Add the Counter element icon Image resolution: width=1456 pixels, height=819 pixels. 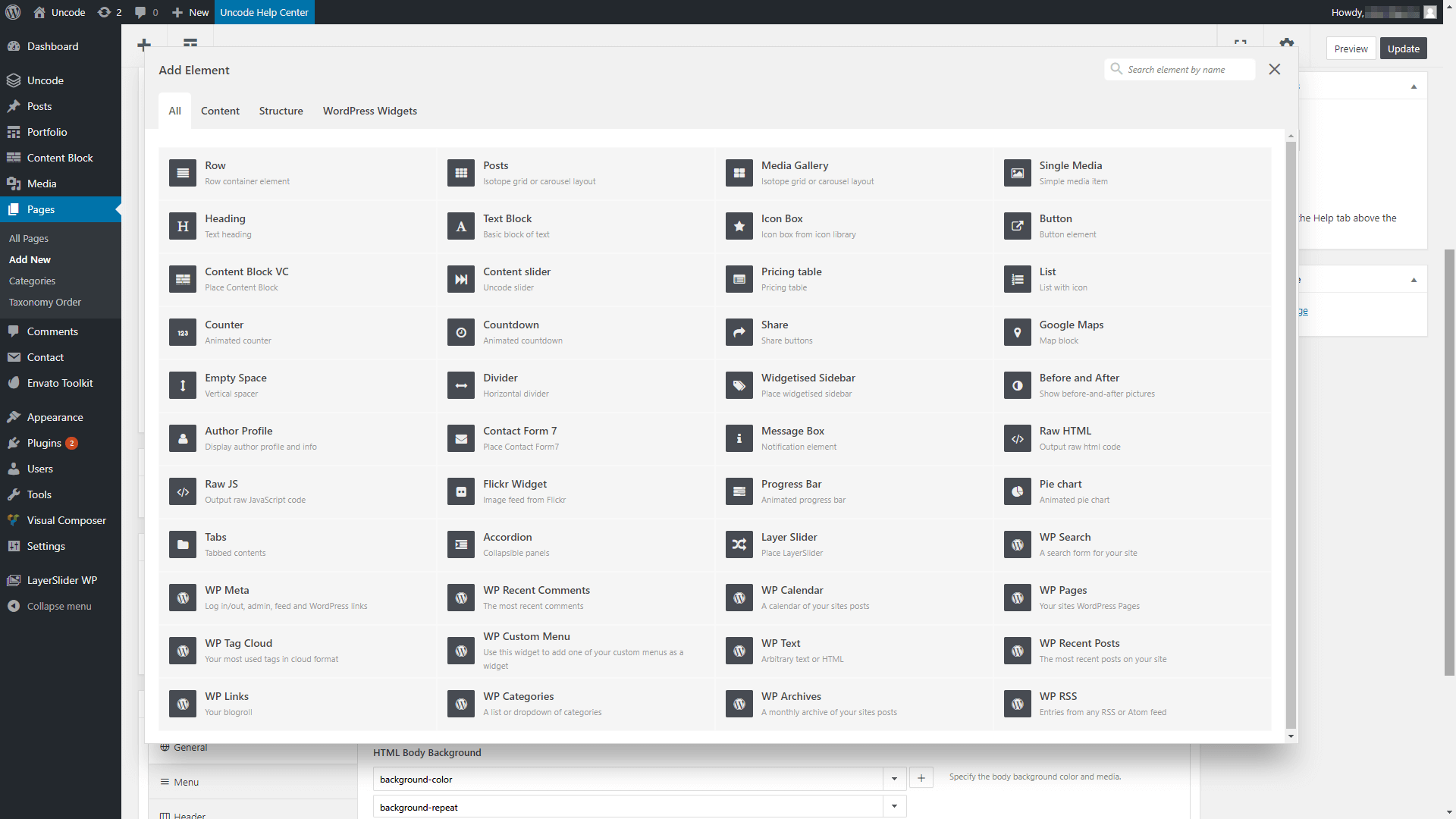[x=183, y=332]
